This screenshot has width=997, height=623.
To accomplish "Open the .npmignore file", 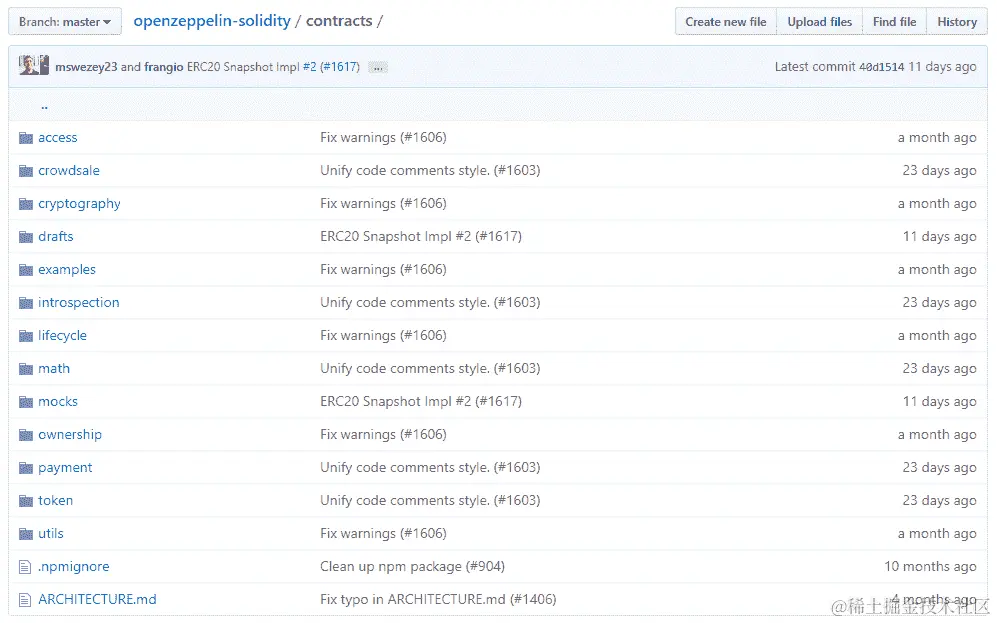I will [x=73, y=567].
